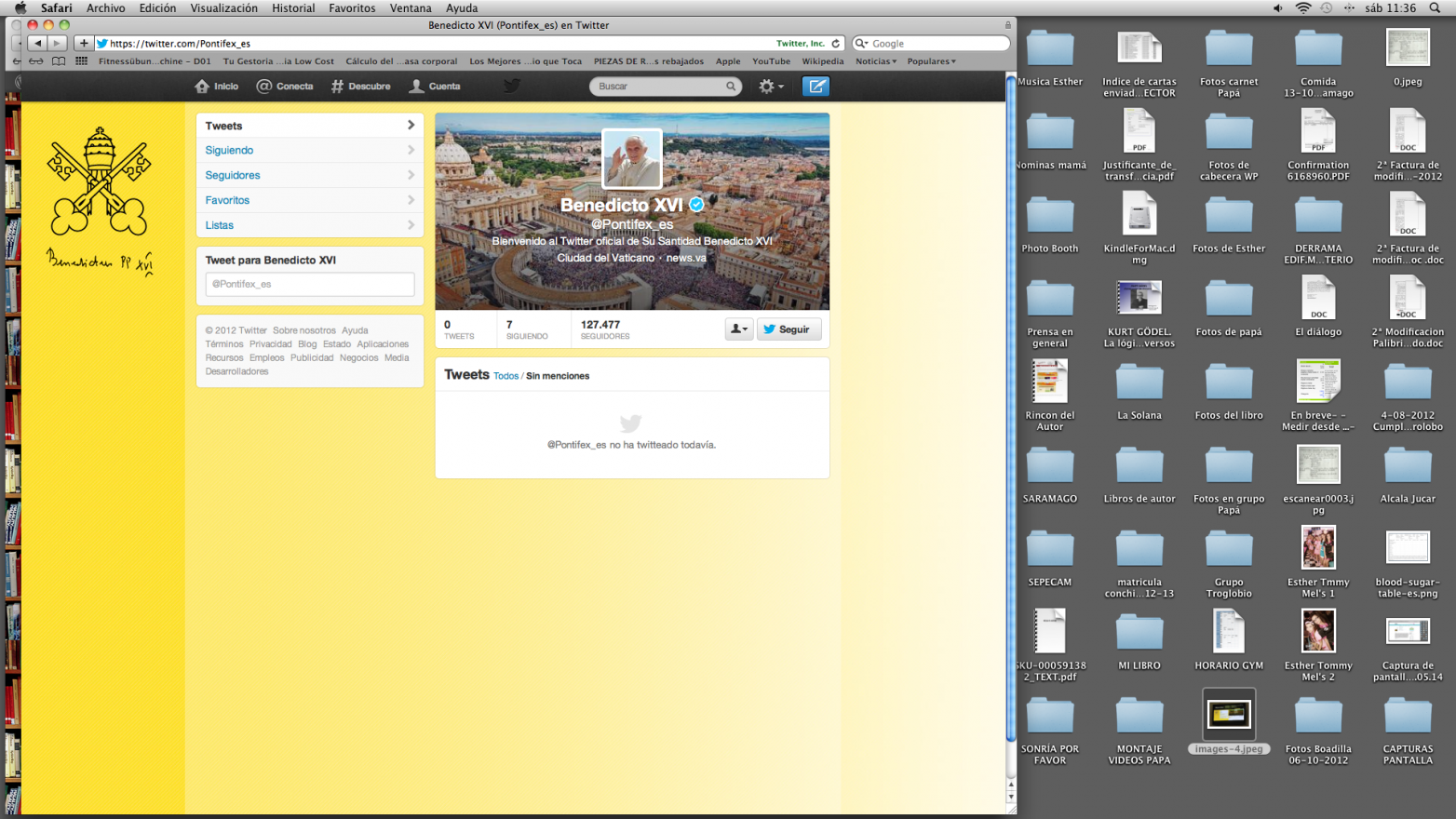Viewport: 1456px width, 819px height.
Task: Click the Pope profile picture
Action: click(632, 159)
